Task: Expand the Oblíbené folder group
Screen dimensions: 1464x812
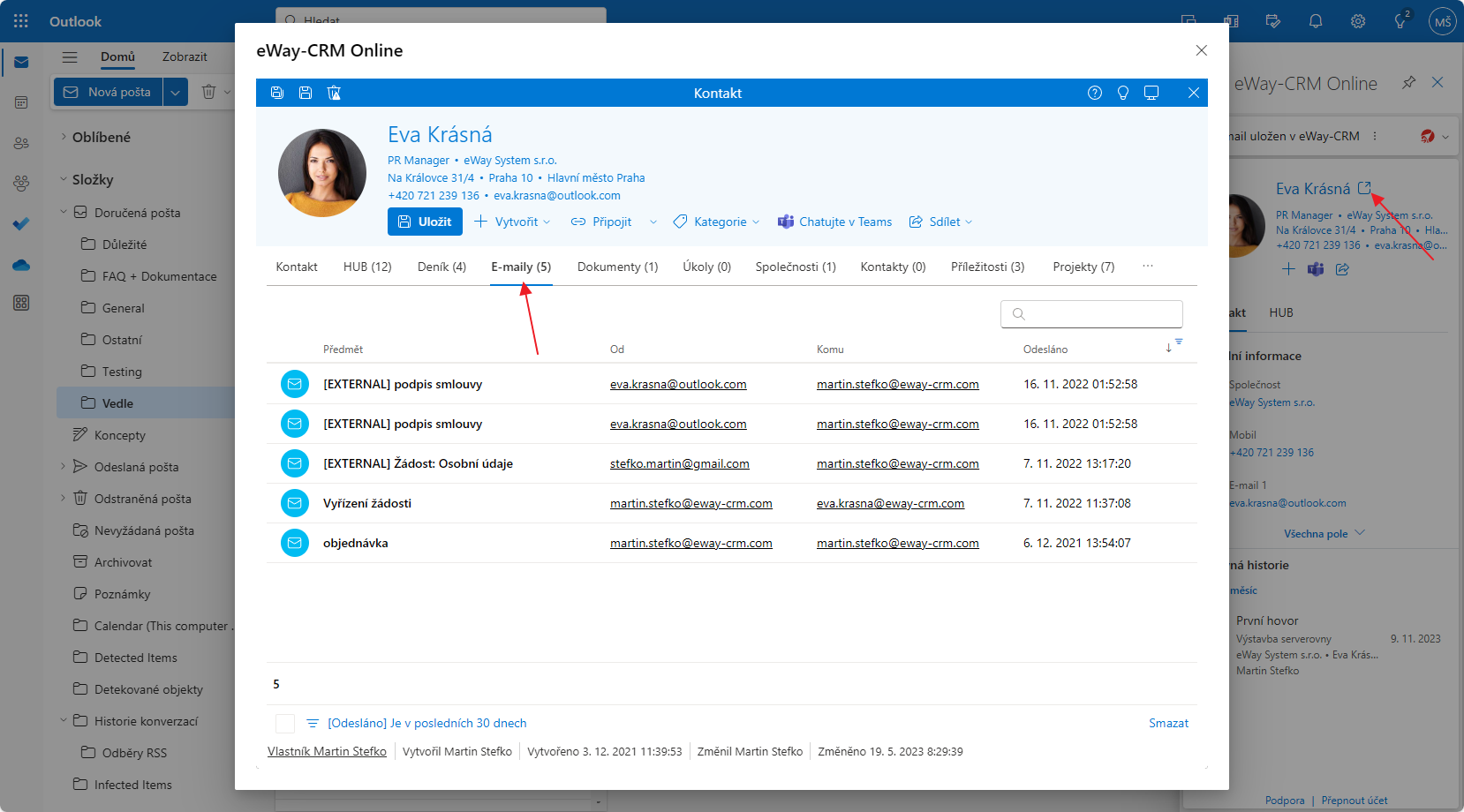Action: point(64,137)
